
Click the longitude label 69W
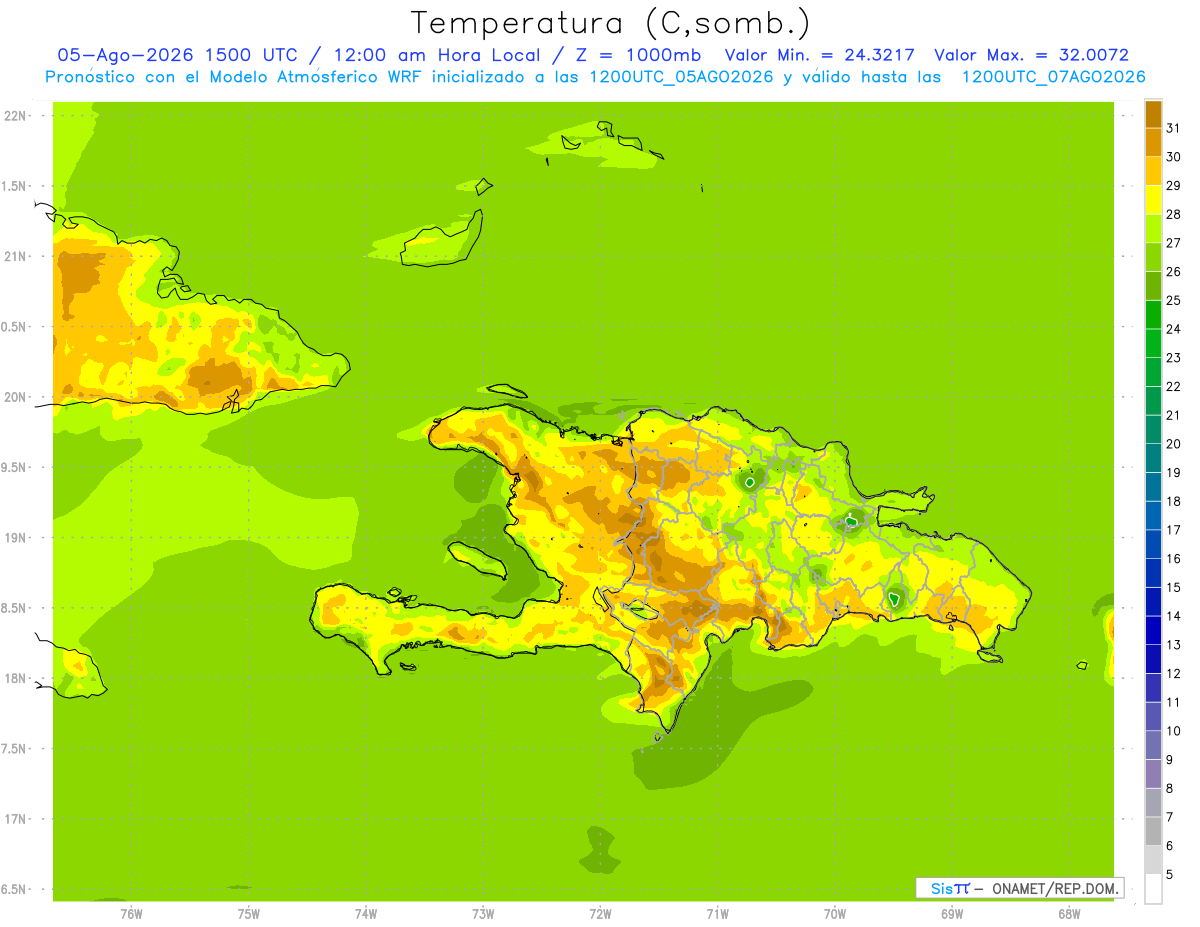[951, 913]
